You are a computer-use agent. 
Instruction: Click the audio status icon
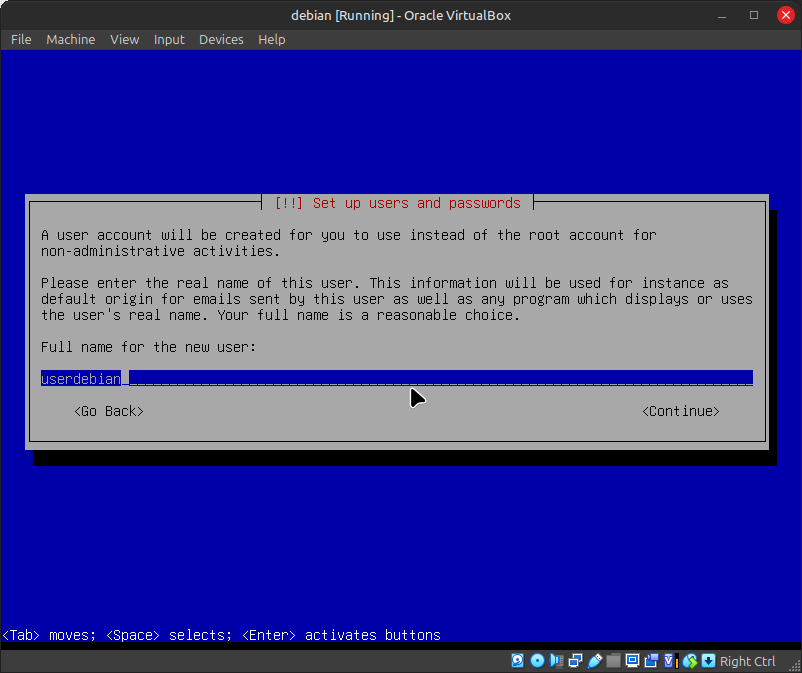[556, 661]
